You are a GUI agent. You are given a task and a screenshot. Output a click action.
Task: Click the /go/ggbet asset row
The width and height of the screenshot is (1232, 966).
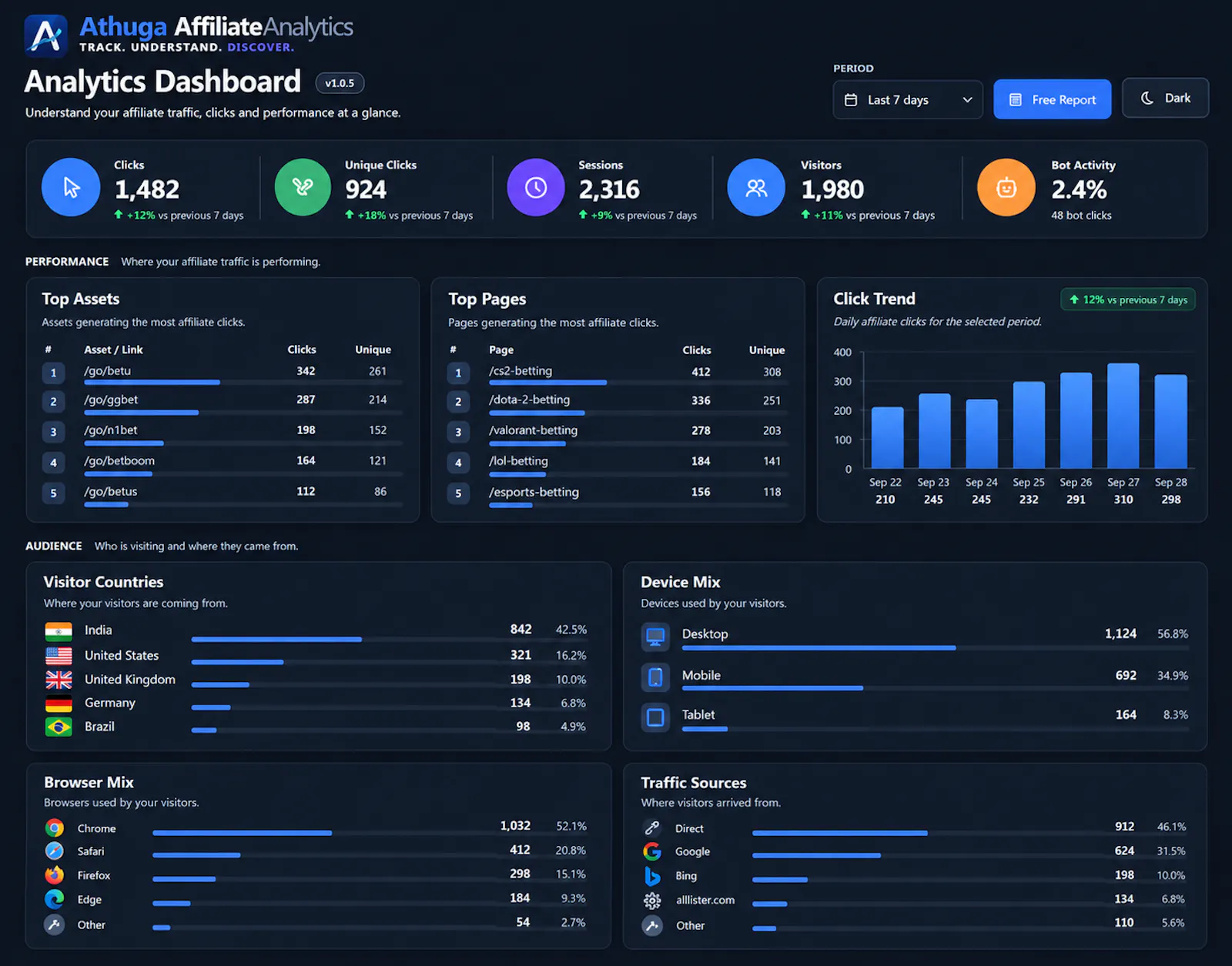tap(223, 403)
